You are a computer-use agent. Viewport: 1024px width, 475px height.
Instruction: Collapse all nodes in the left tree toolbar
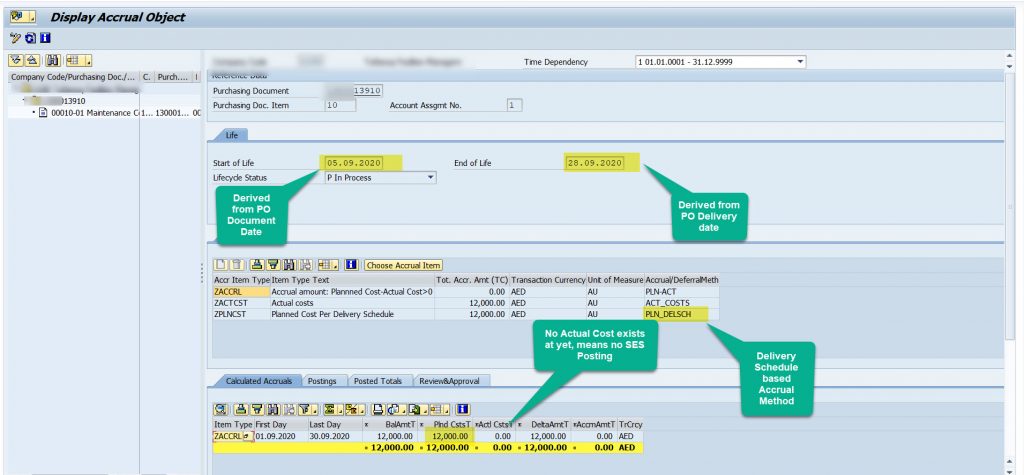(x=33, y=61)
